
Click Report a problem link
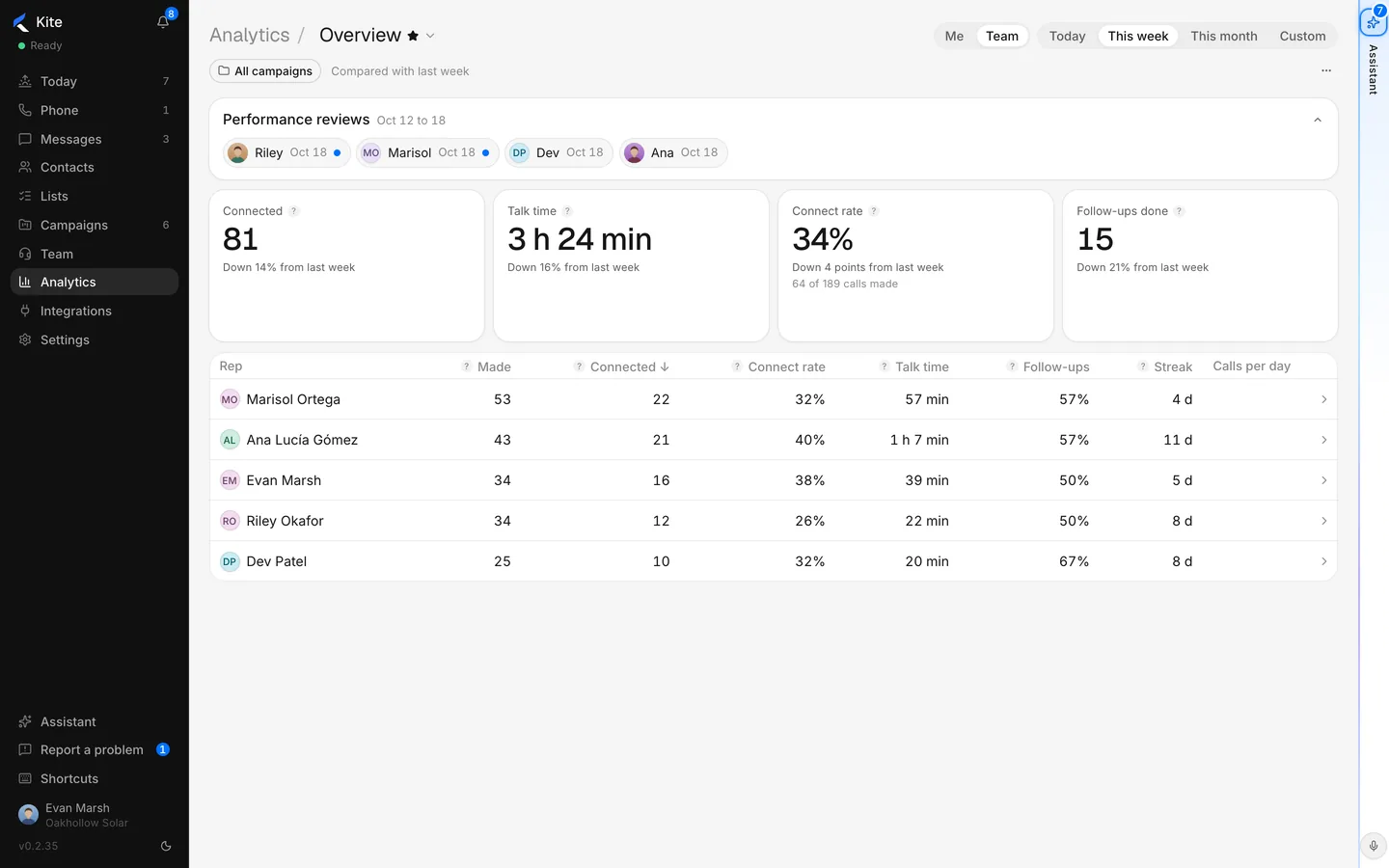point(95,749)
